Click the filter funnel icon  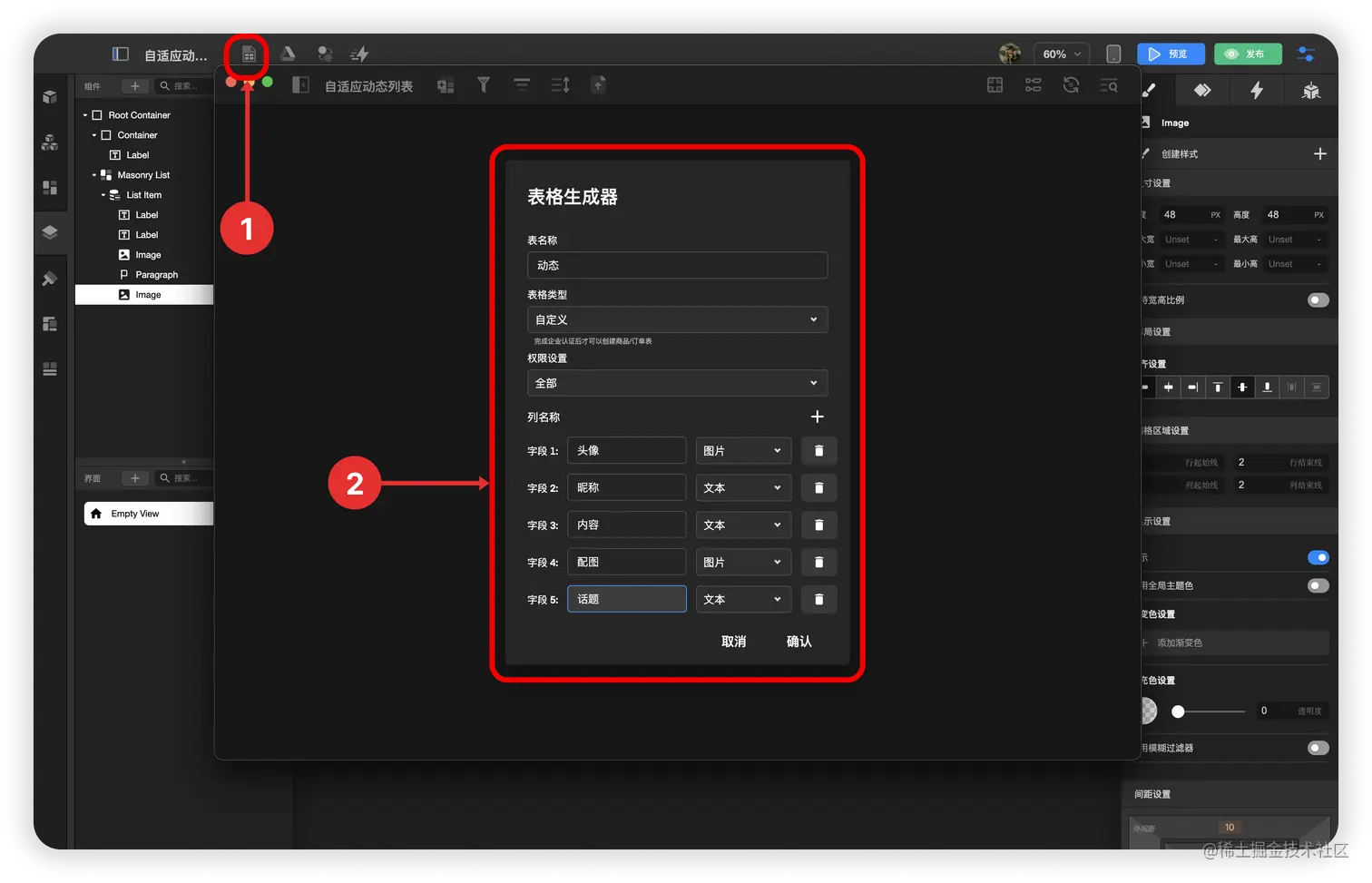pos(484,85)
